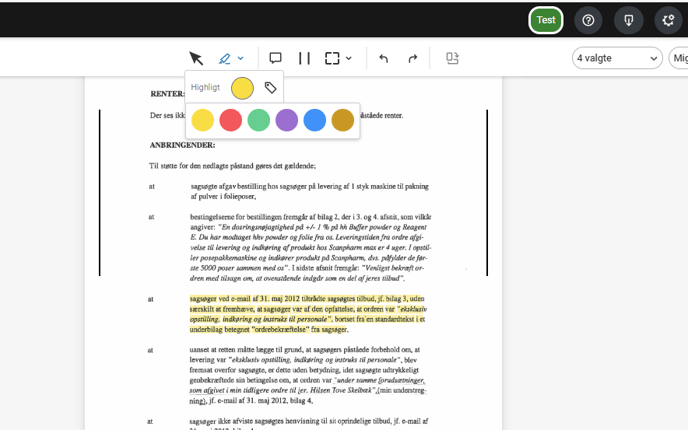Open the area selection tool dropdown arrow
The image size is (688, 430).
[349, 58]
